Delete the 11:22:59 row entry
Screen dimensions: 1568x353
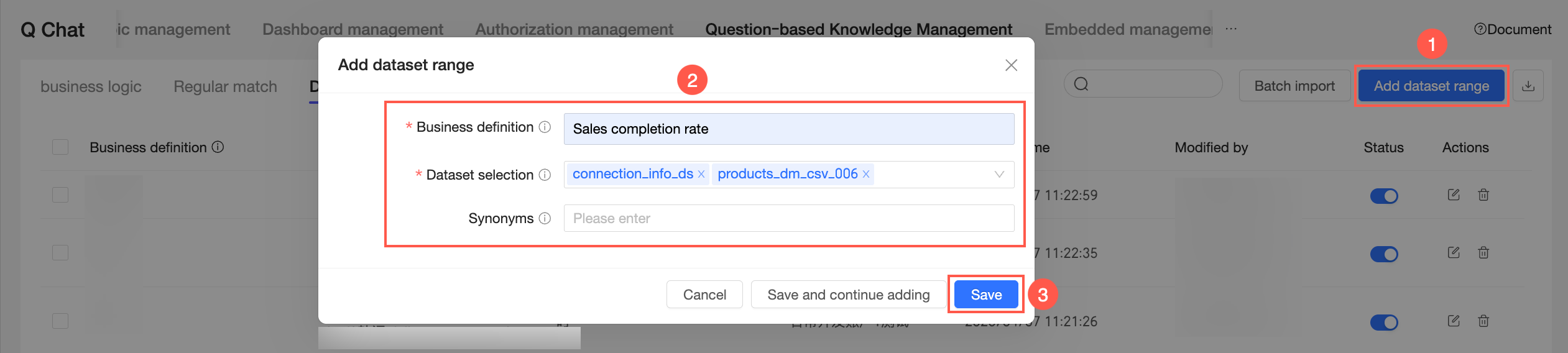point(1483,195)
